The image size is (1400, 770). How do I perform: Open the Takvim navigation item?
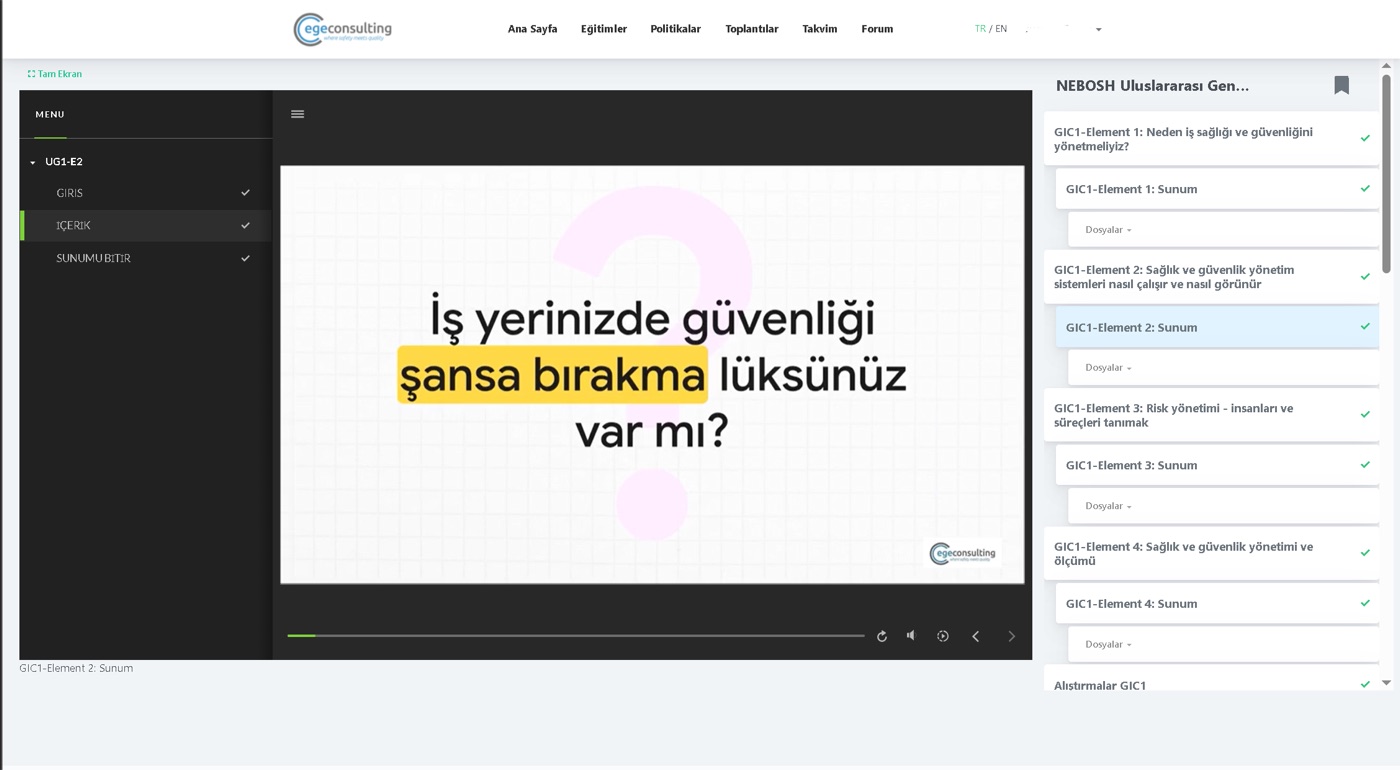click(820, 29)
